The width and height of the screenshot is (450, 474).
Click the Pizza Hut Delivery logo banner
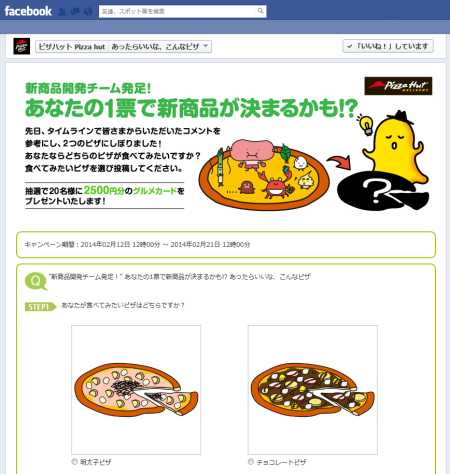click(x=398, y=86)
